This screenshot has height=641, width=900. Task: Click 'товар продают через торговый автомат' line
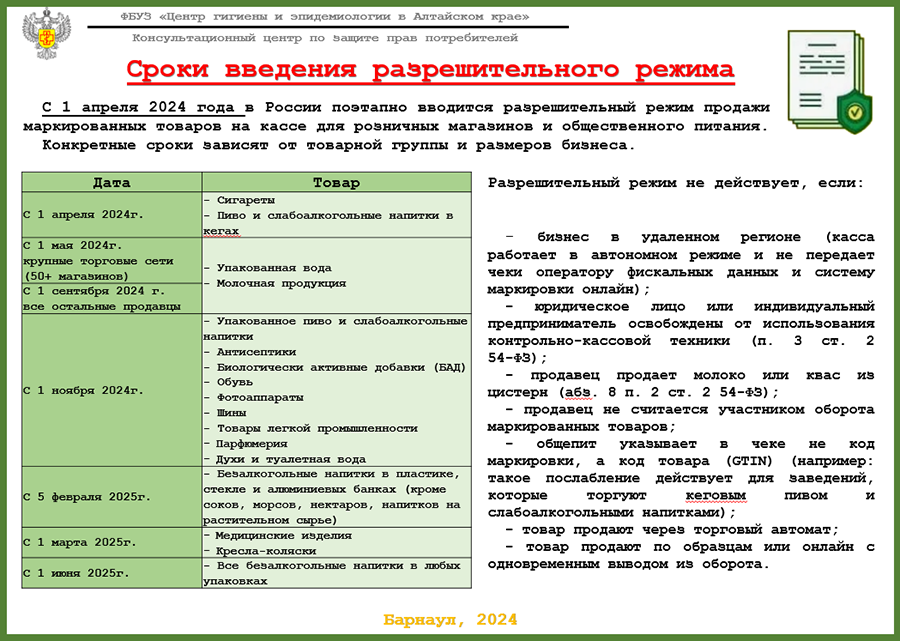pyautogui.click(x=672, y=530)
